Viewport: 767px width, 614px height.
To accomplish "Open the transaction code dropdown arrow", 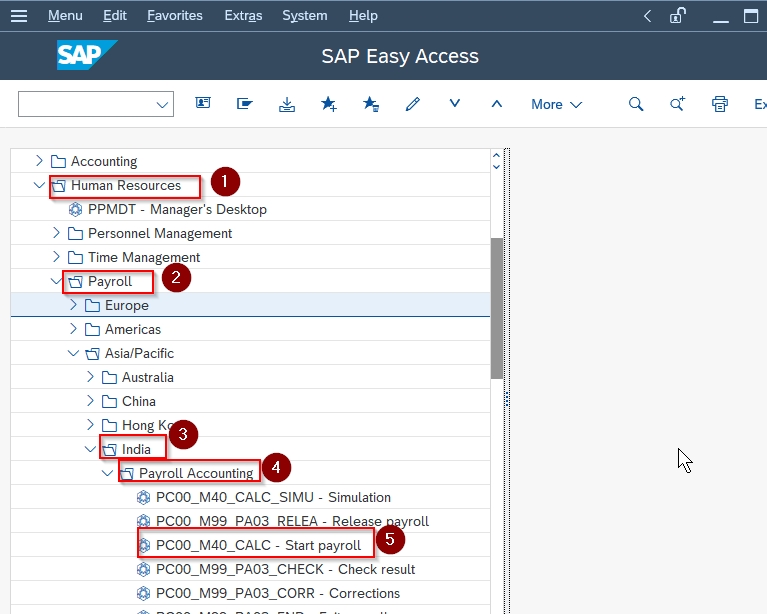I will click(162, 105).
